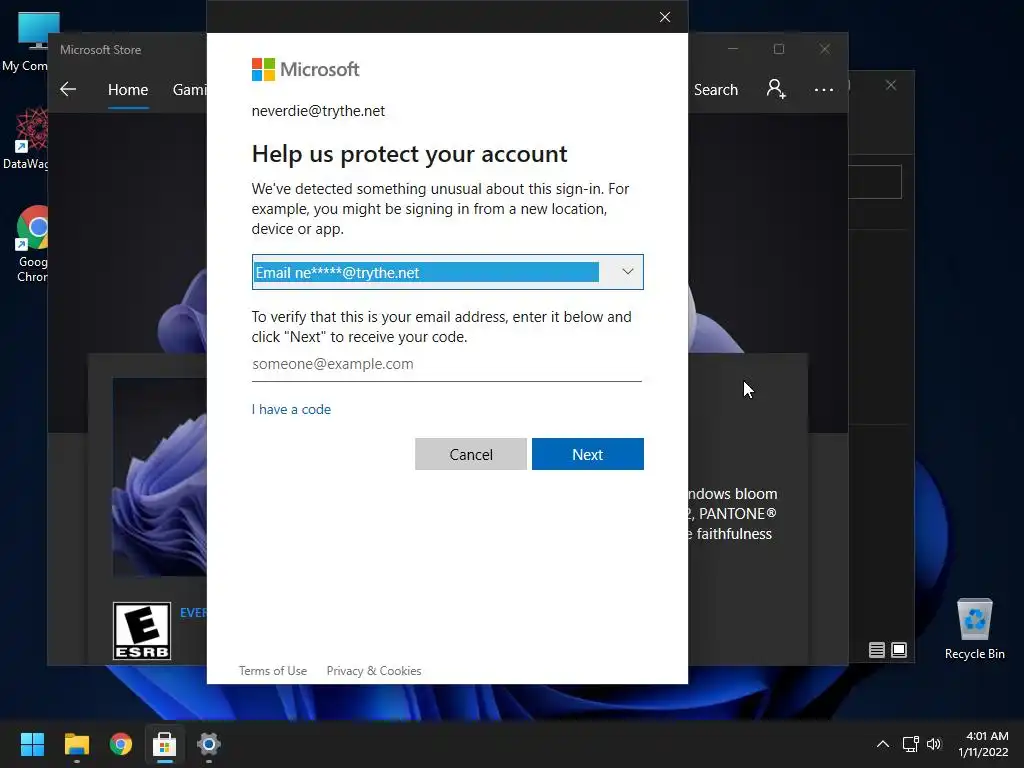1024x768 pixels.
Task: Expand the Email verification method dropdown
Action: [x=447, y=272]
